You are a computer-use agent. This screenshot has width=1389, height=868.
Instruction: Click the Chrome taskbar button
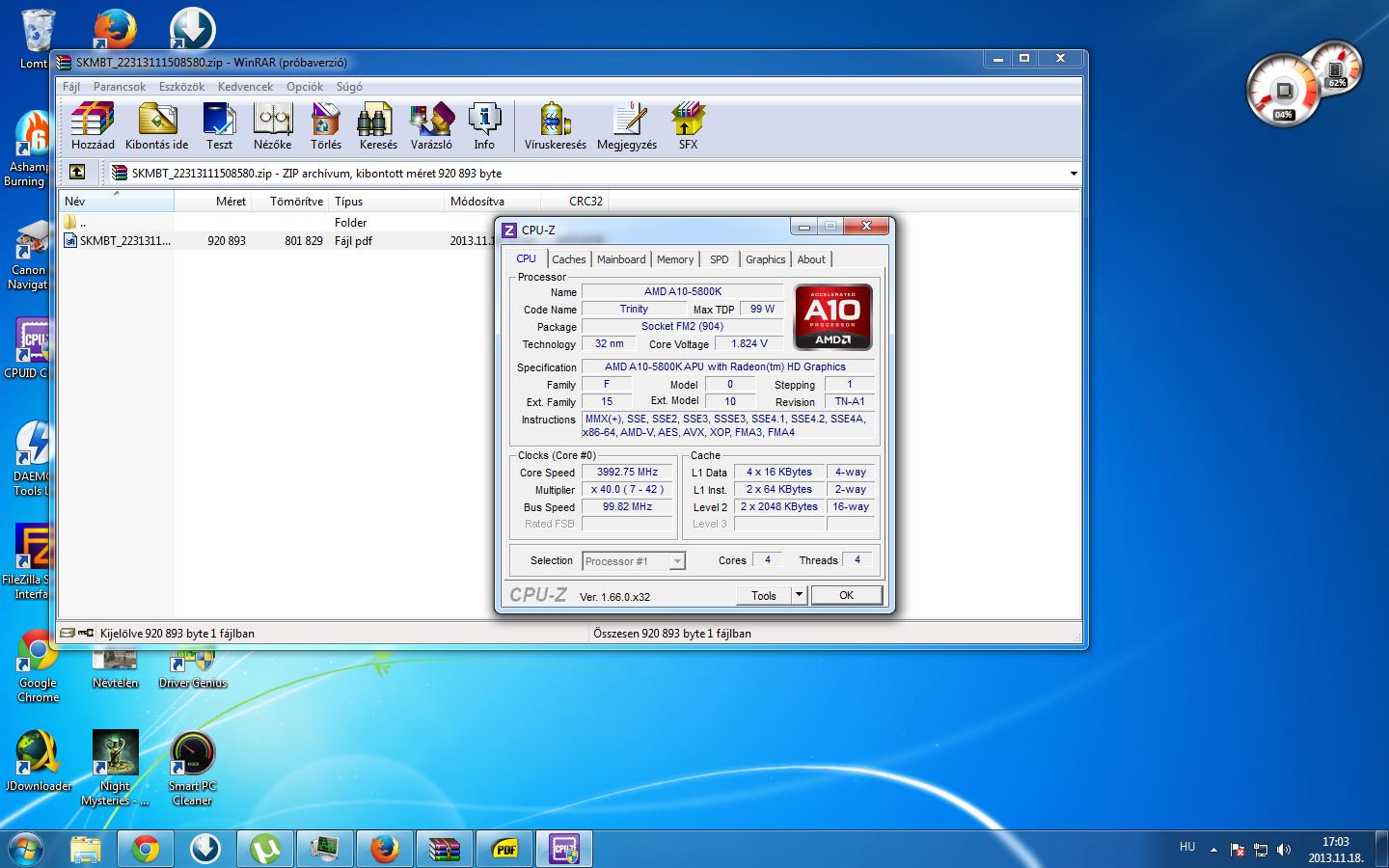(146, 849)
